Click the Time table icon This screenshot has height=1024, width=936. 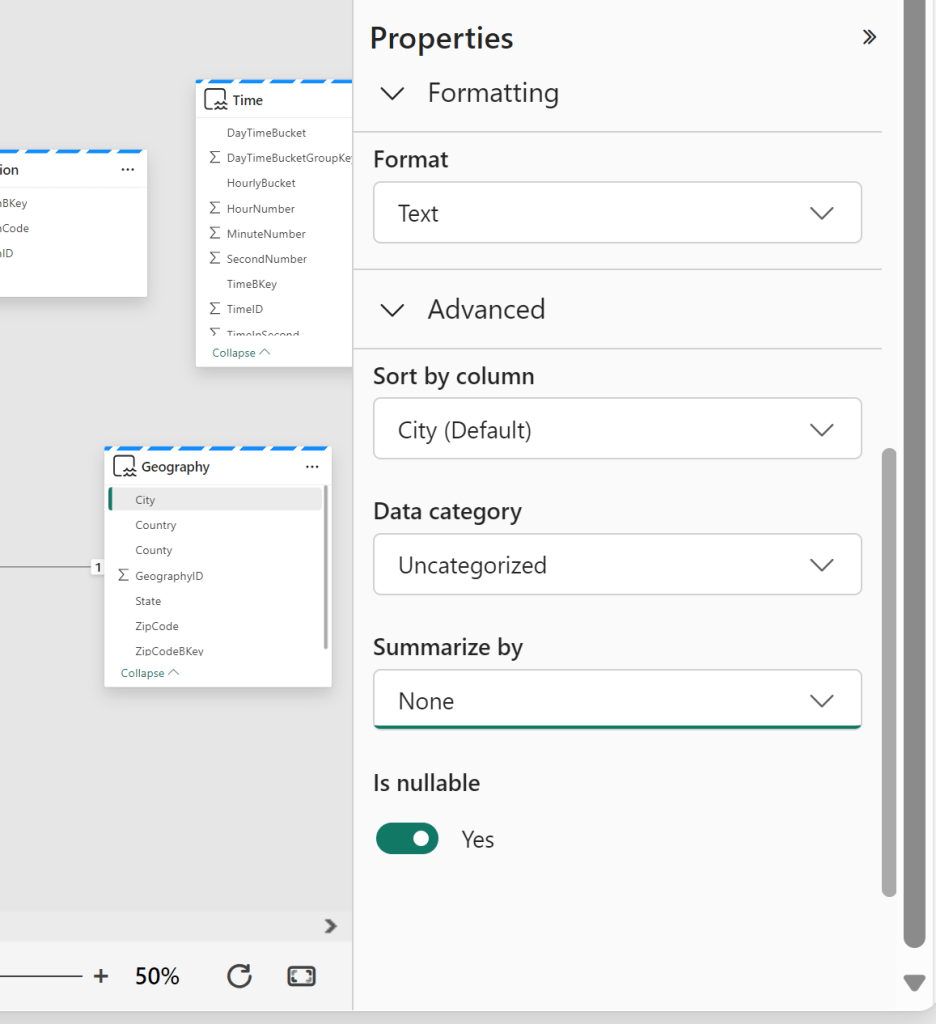pyautogui.click(x=215, y=100)
